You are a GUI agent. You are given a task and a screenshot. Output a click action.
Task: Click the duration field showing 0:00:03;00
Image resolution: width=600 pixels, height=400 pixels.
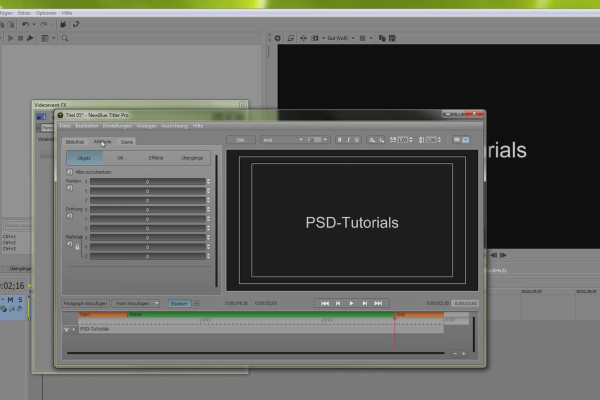point(465,303)
